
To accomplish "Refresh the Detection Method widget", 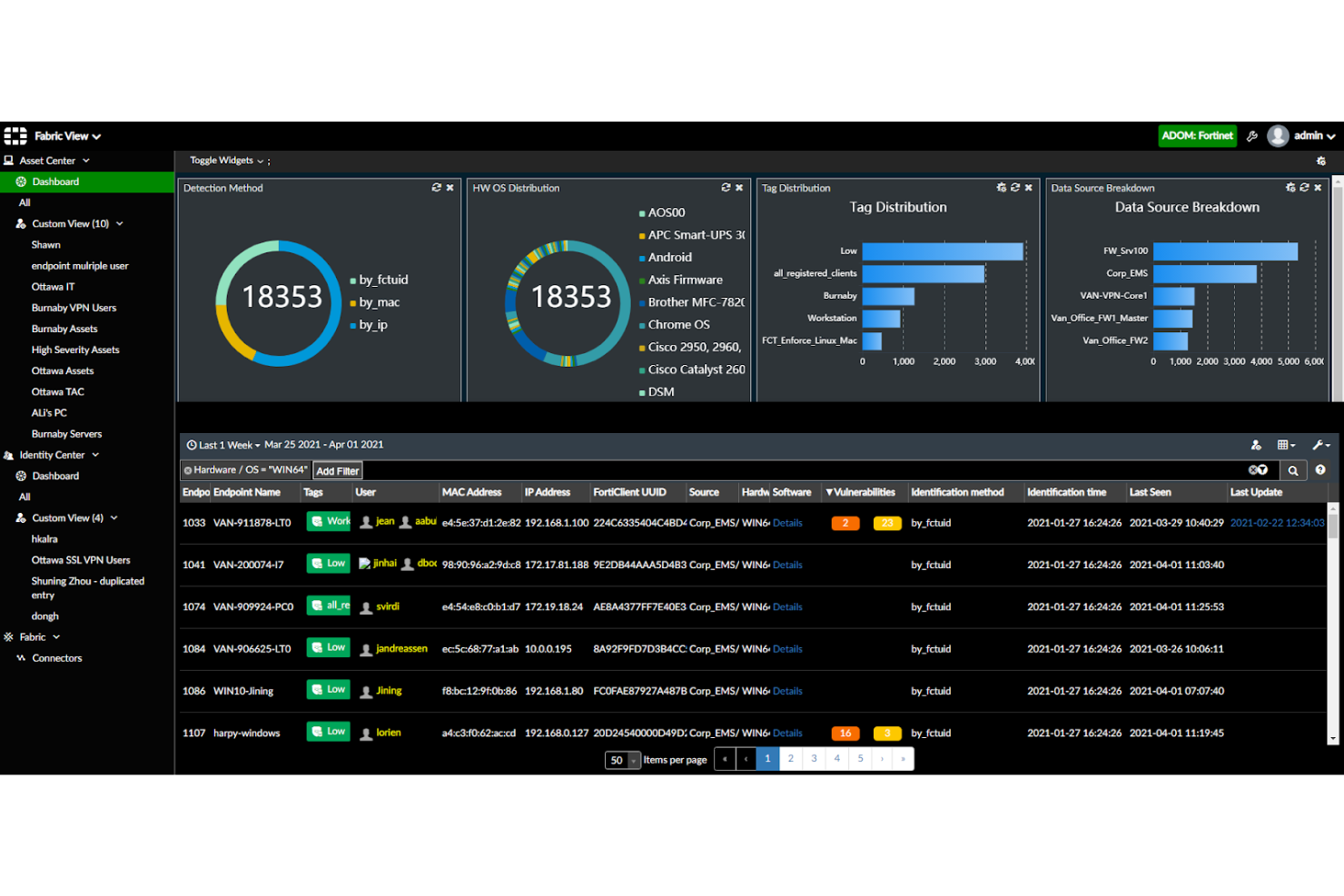I will [x=436, y=187].
